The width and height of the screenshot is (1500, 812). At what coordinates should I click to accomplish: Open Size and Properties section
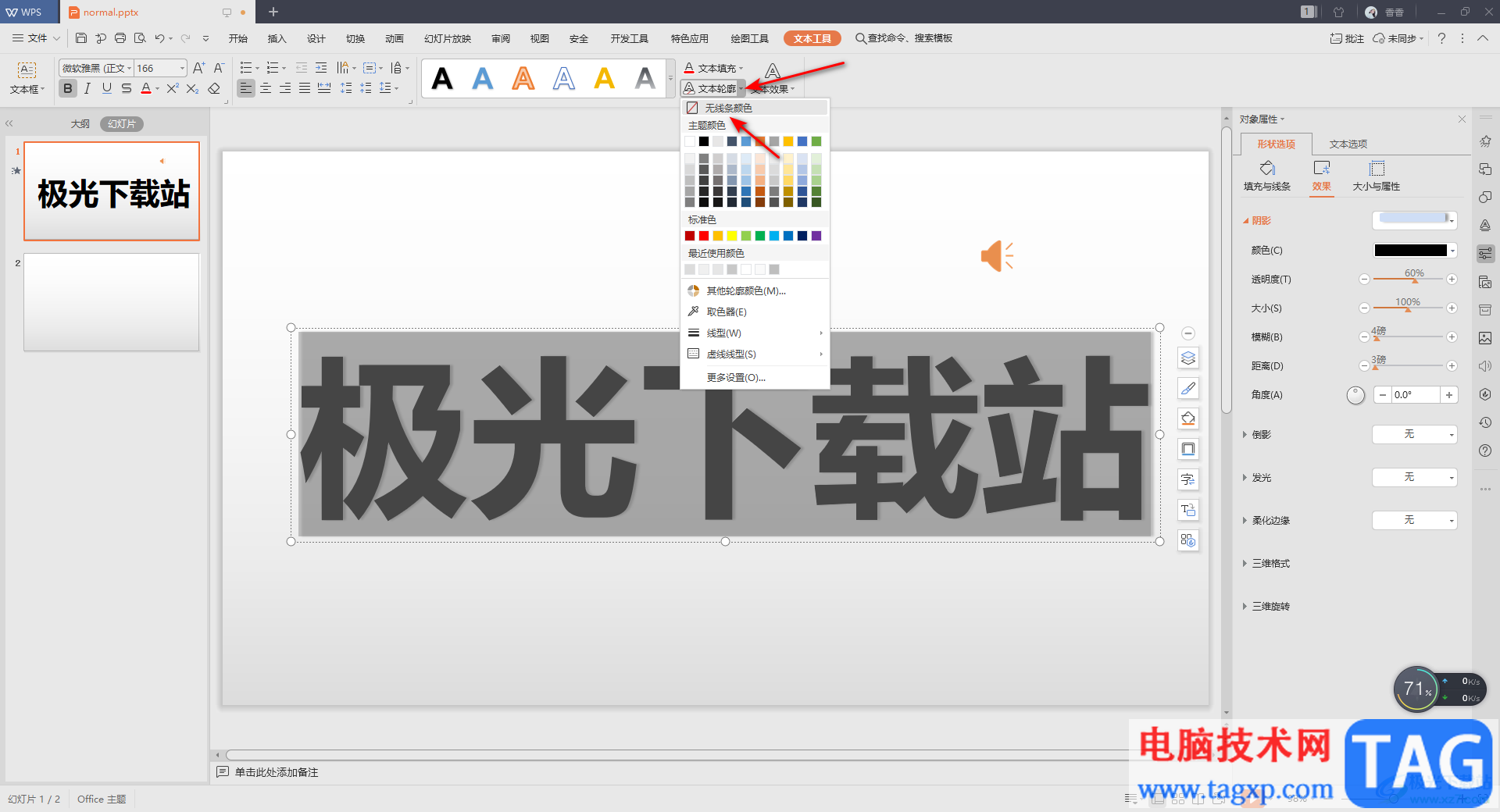[1376, 176]
